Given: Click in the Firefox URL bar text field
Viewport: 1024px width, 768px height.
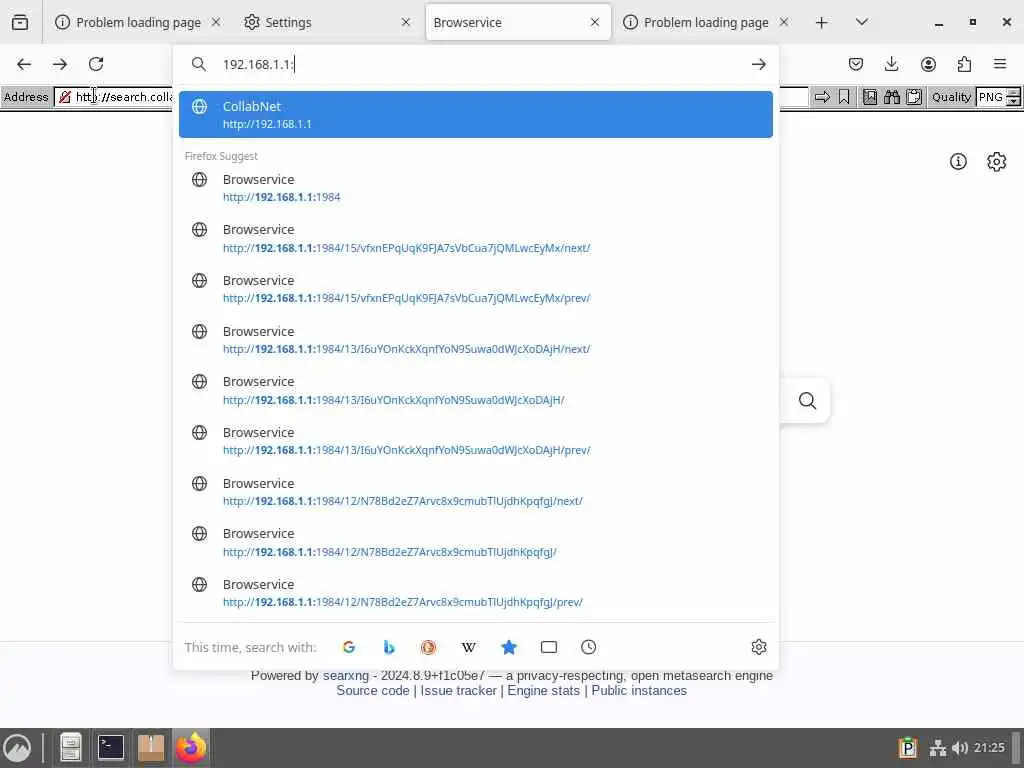Looking at the screenshot, I should (x=481, y=64).
